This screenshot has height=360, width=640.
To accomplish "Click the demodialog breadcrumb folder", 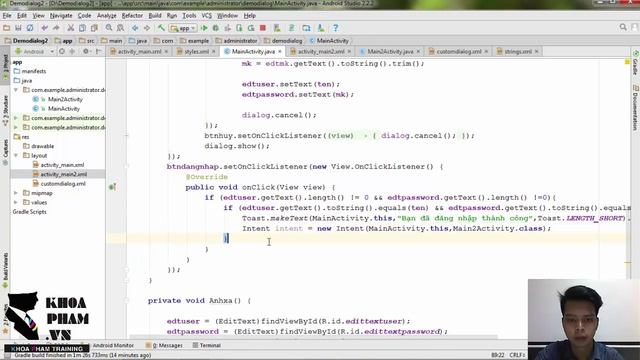I will pyautogui.click(x=283, y=41).
